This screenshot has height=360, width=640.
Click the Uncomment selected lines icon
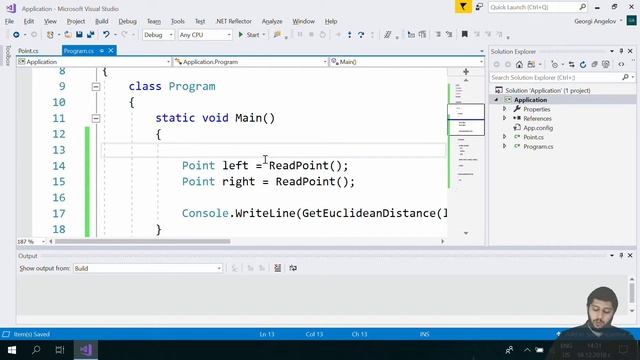point(449,34)
